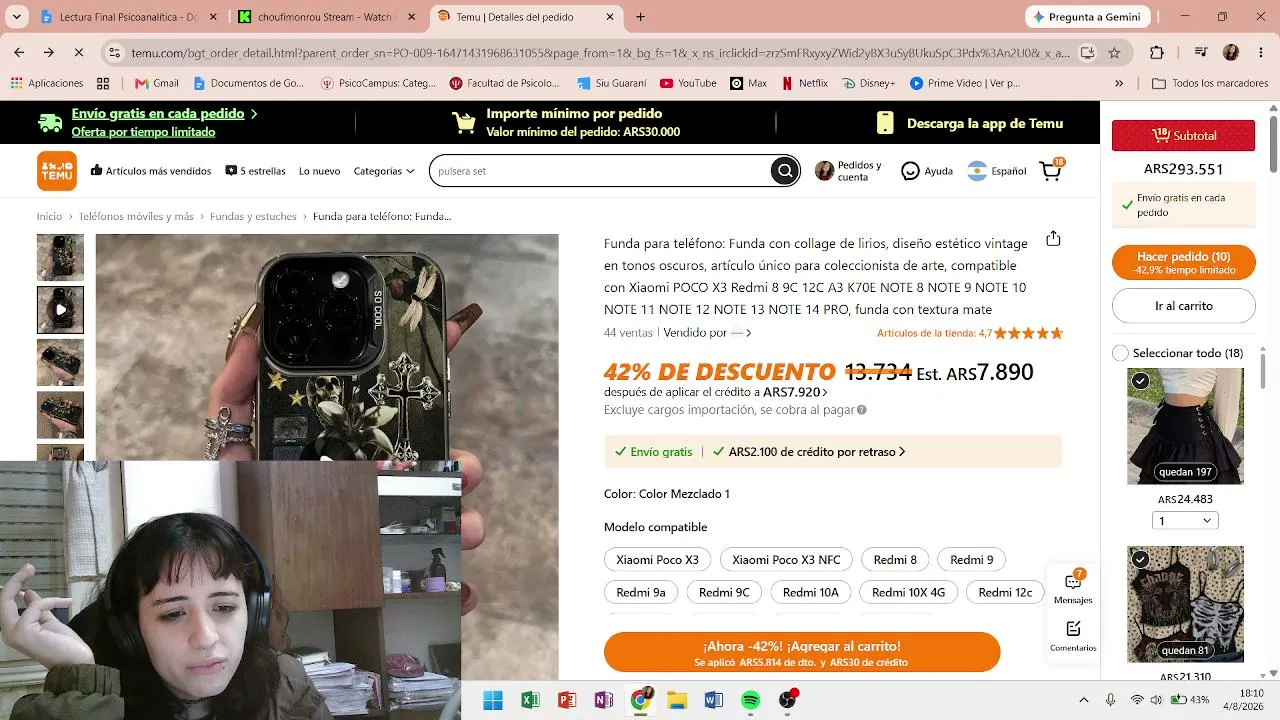Image resolution: width=1280 pixels, height=720 pixels.
Task: Open the Comentarios feedback icon
Action: (x=1073, y=635)
